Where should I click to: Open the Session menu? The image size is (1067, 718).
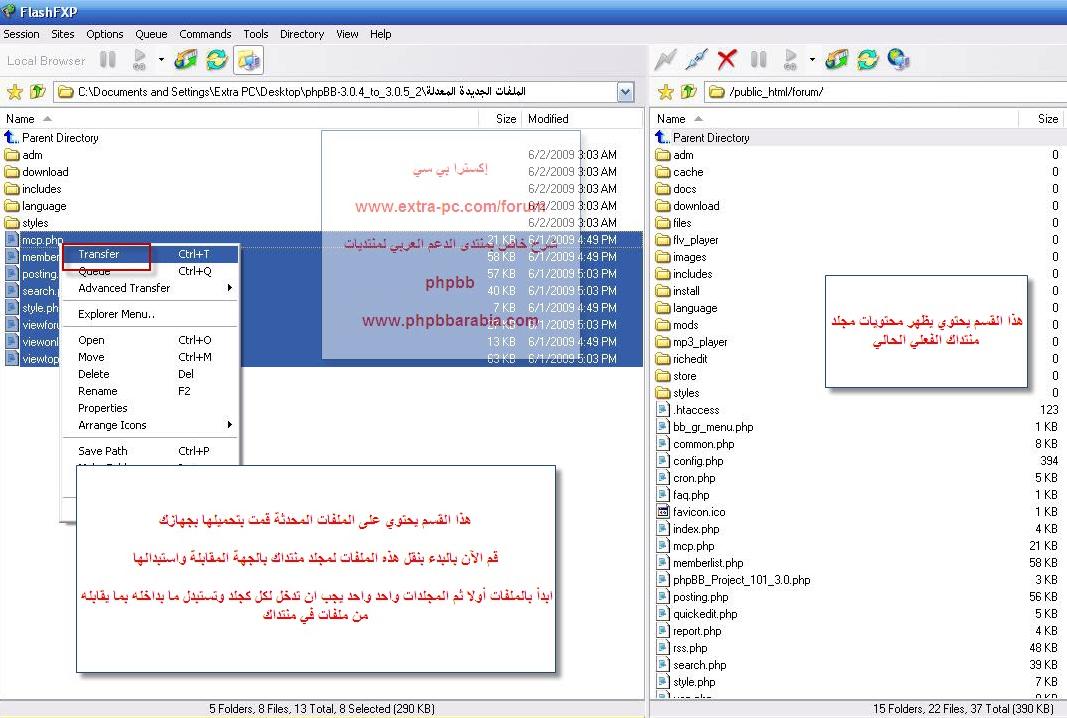[x=21, y=34]
